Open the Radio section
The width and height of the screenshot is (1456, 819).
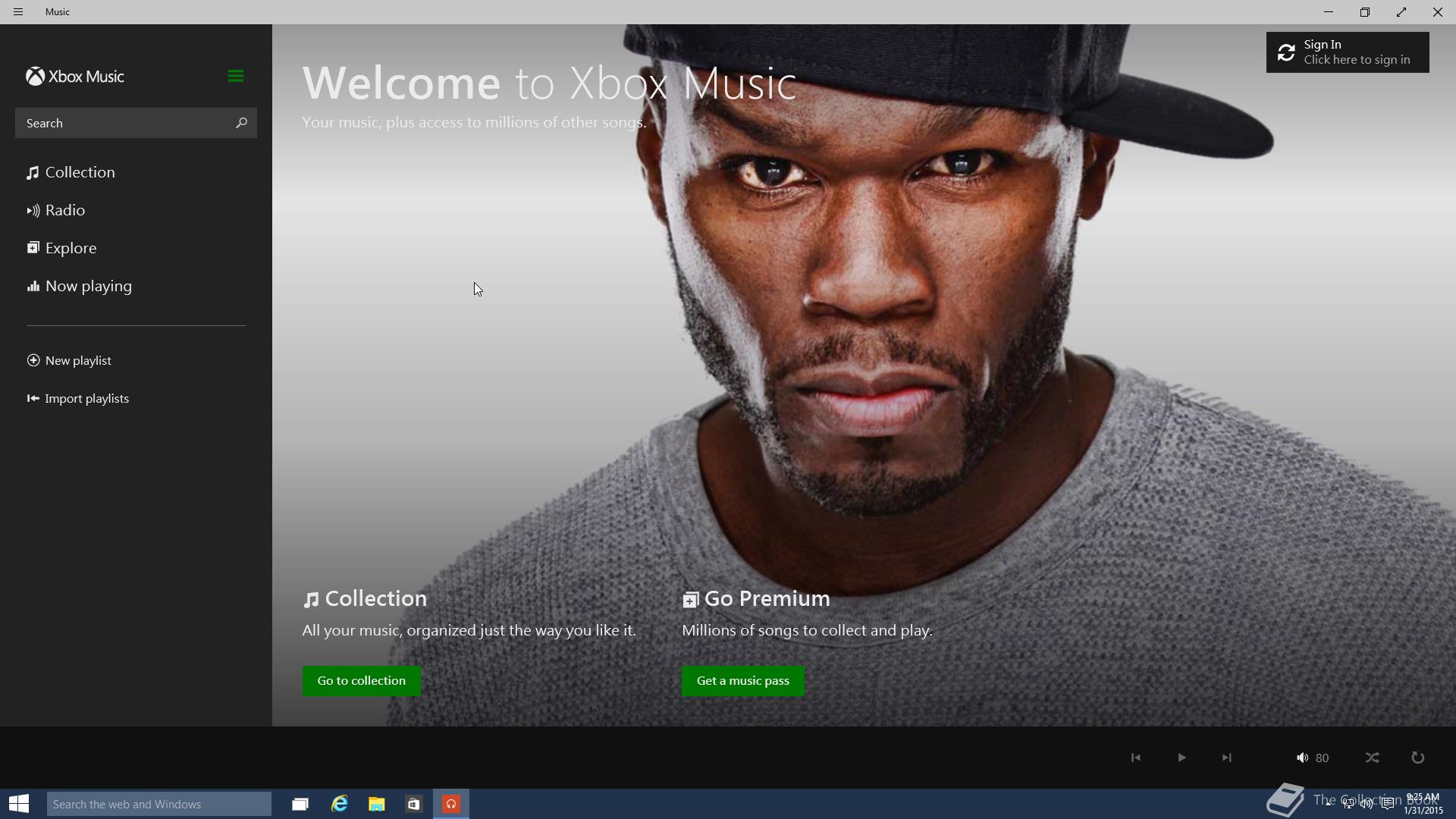[x=64, y=211]
